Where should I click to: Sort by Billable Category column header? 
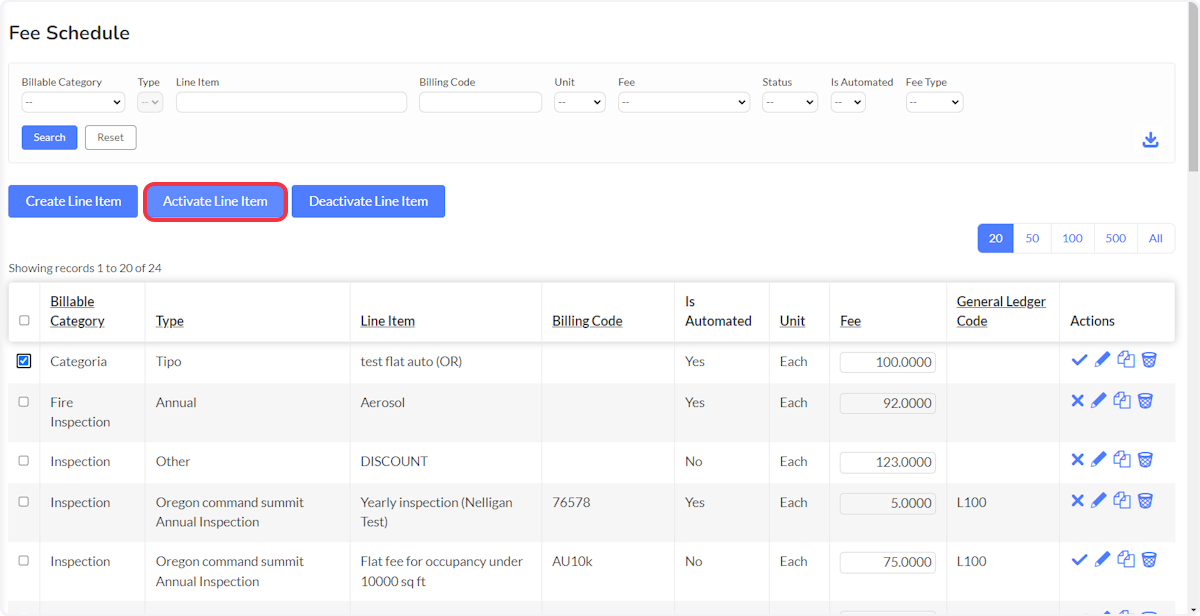(x=77, y=311)
